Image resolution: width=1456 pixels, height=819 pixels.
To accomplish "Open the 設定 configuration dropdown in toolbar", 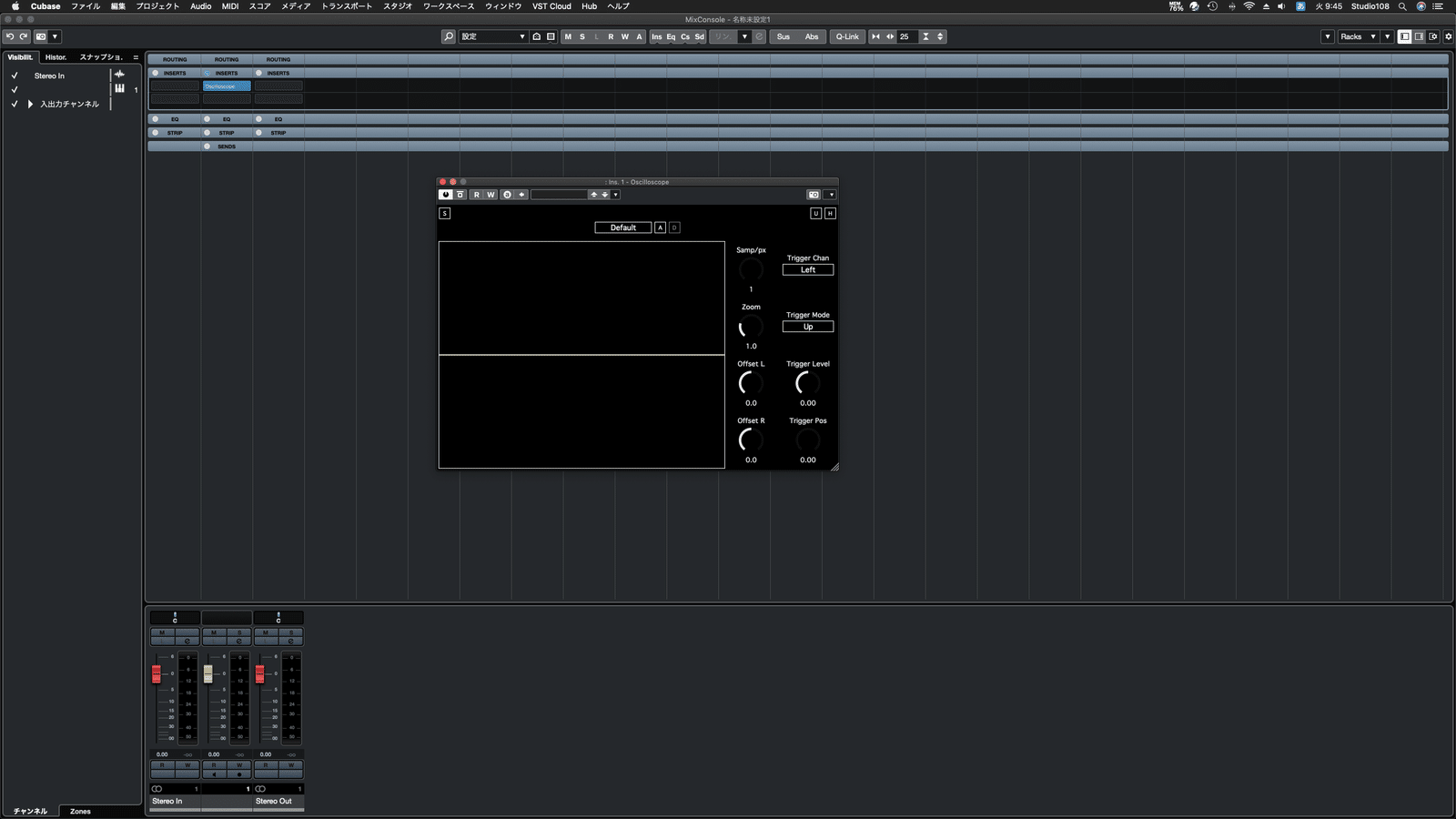I will 493,36.
